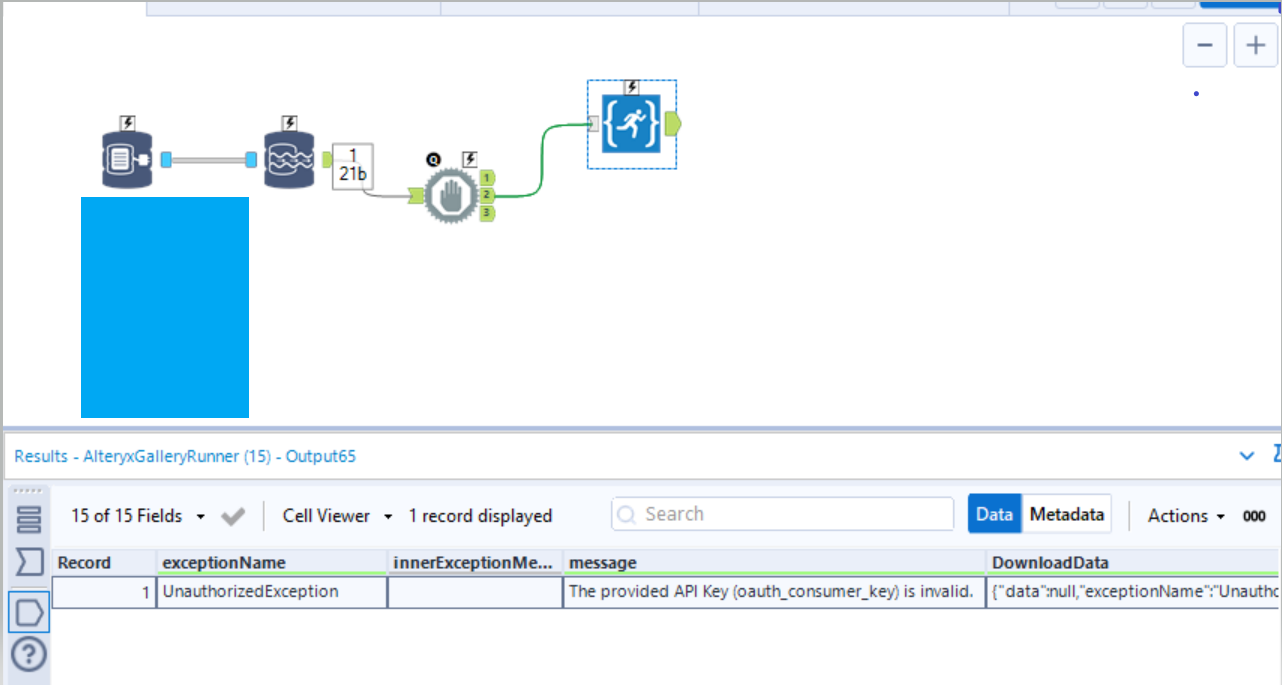Zoom out using the minus button
The height and width of the screenshot is (685, 1282).
pos(1204,45)
